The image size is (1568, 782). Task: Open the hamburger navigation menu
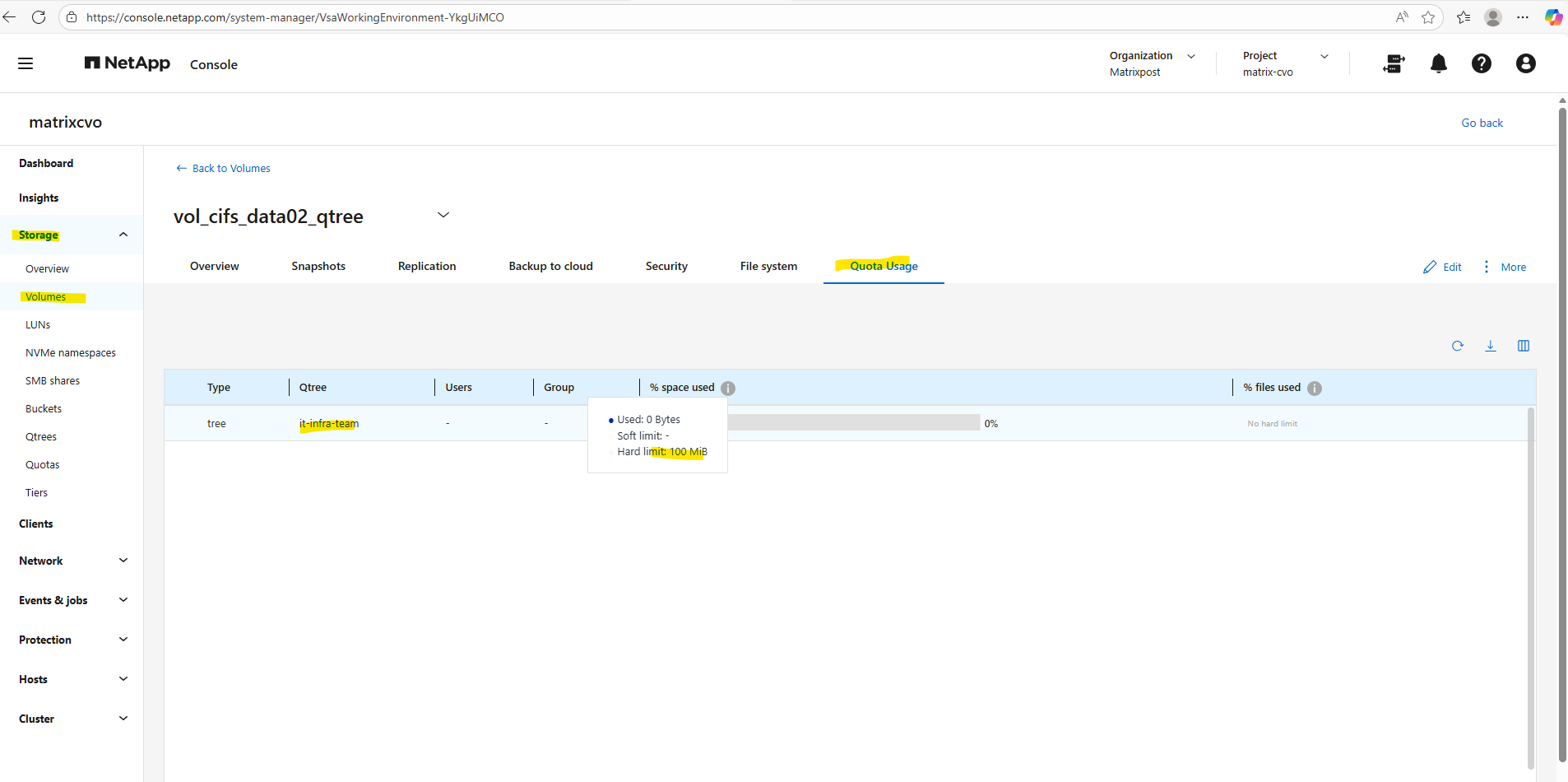[x=26, y=63]
